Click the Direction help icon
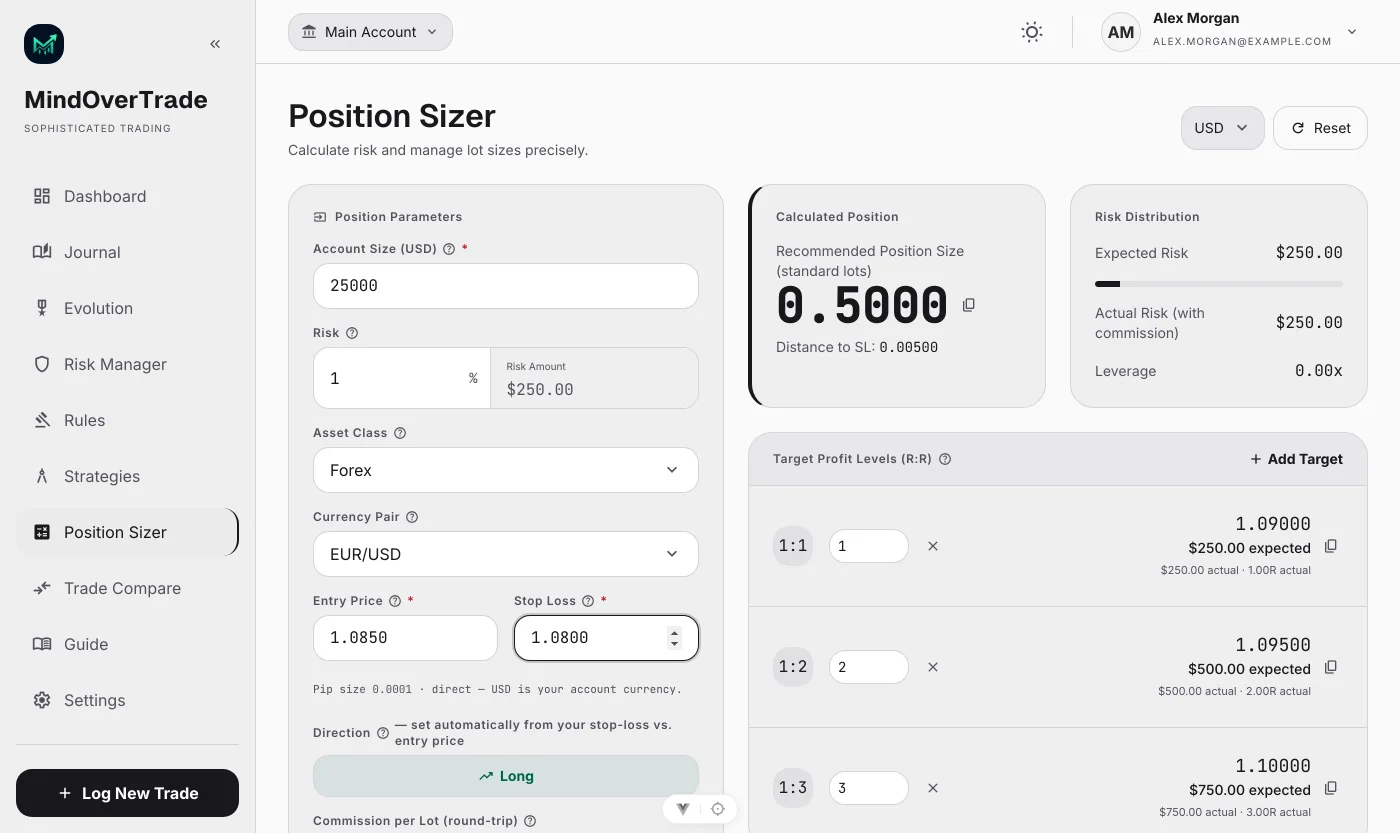The height and width of the screenshot is (833, 1400). (x=383, y=733)
